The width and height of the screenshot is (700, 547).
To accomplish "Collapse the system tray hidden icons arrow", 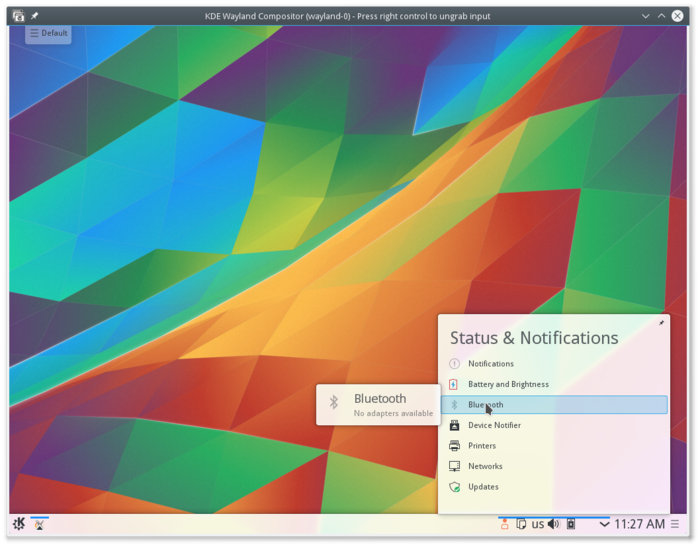I will tap(604, 524).
